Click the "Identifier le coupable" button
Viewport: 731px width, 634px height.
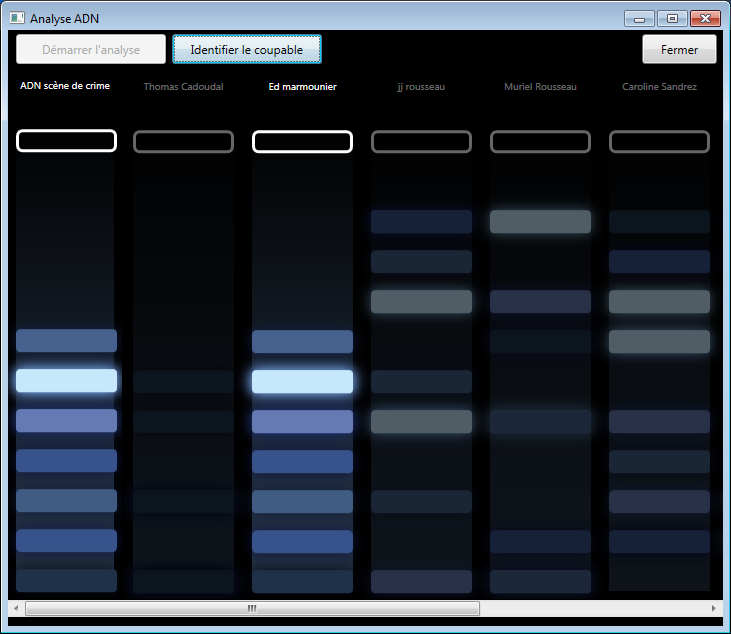pyautogui.click(x=246, y=49)
